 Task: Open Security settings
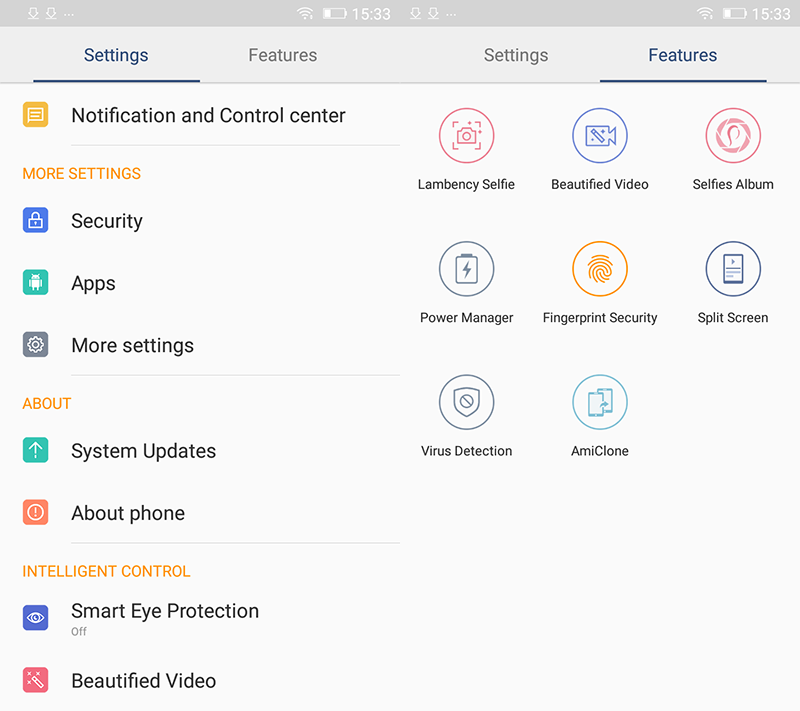pos(200,221)
